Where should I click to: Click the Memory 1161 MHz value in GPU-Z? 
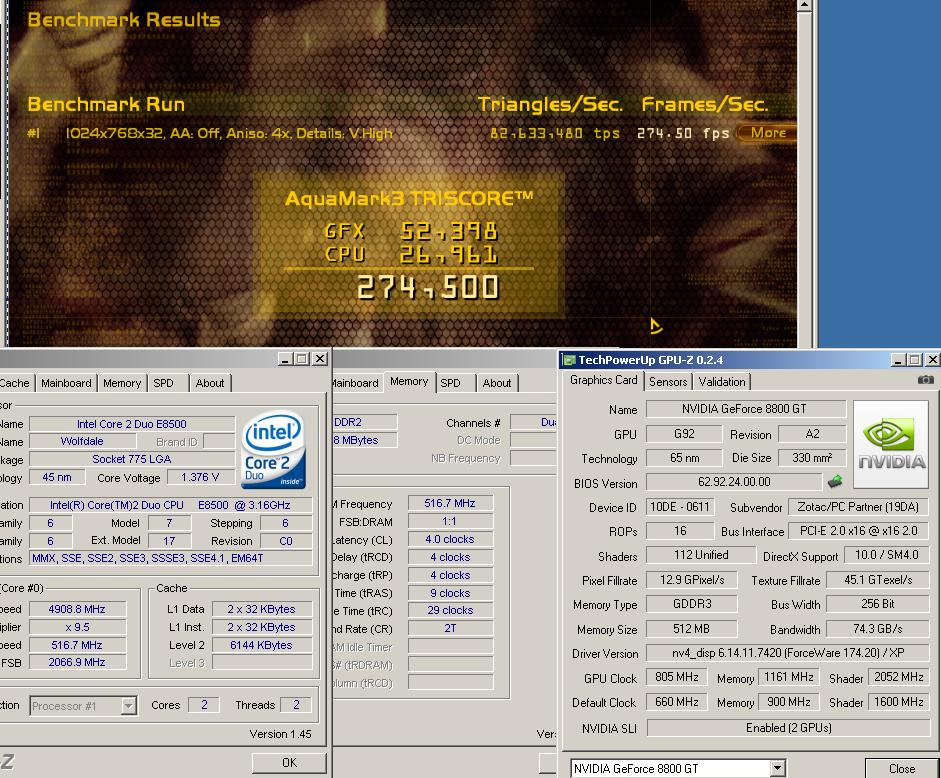(789, 677)
